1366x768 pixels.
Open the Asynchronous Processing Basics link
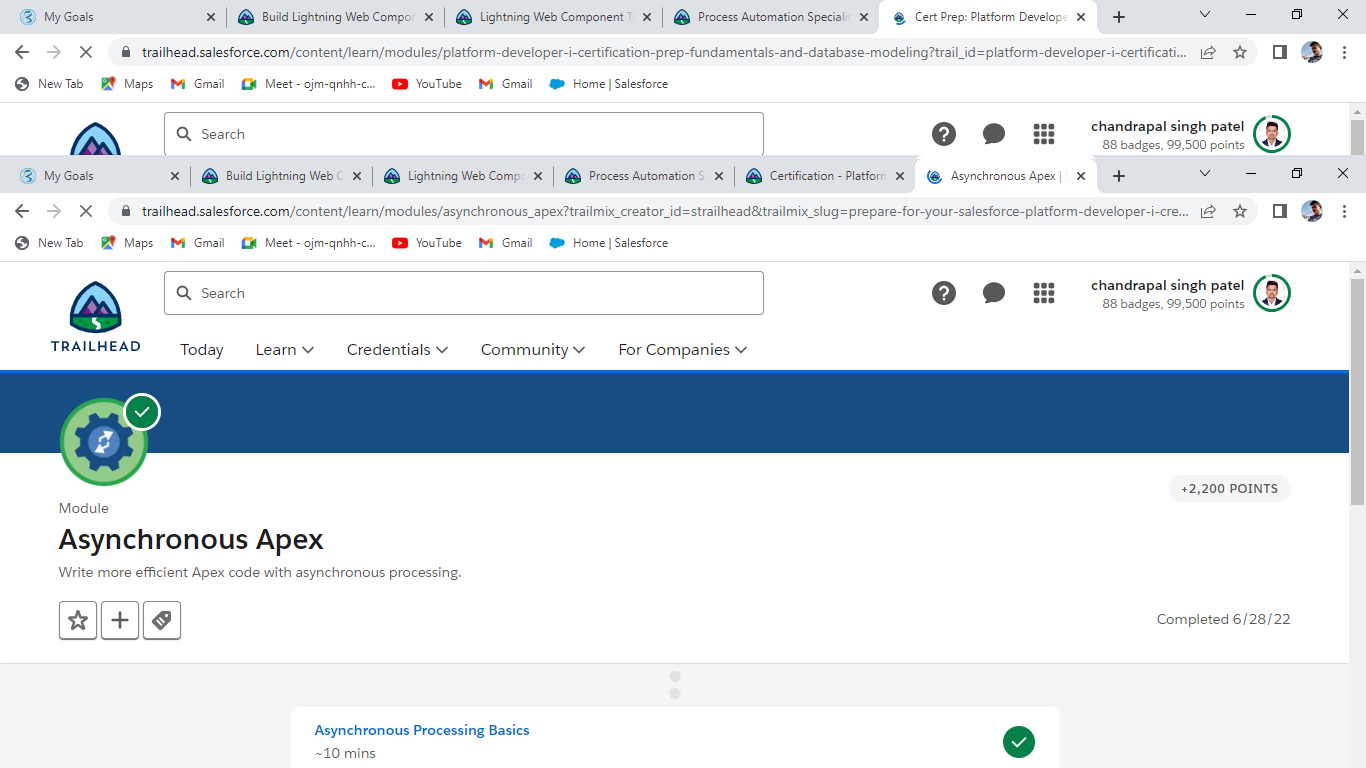[422, 730]
